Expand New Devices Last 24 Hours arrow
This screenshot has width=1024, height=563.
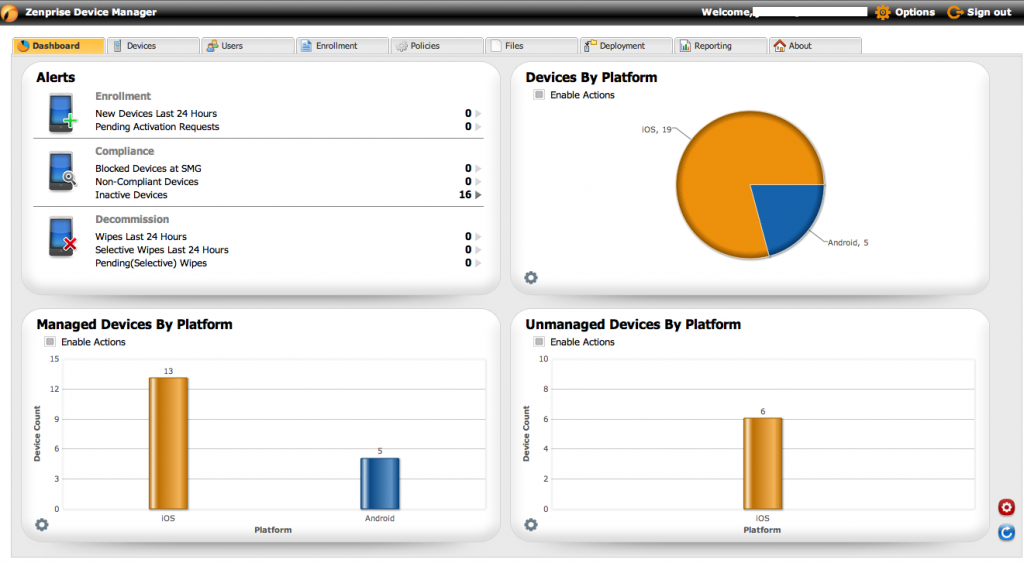(x=478, y=114)
